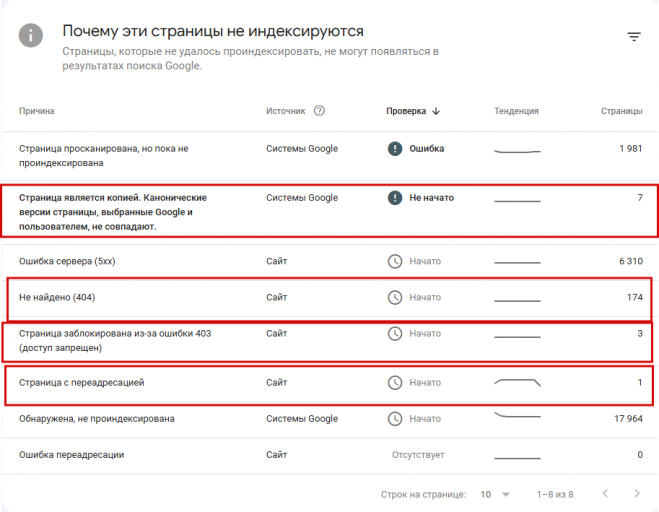Screen dimensions: 659x512
Task: Click the Страницы column header
Action: (x=621, y=112)
